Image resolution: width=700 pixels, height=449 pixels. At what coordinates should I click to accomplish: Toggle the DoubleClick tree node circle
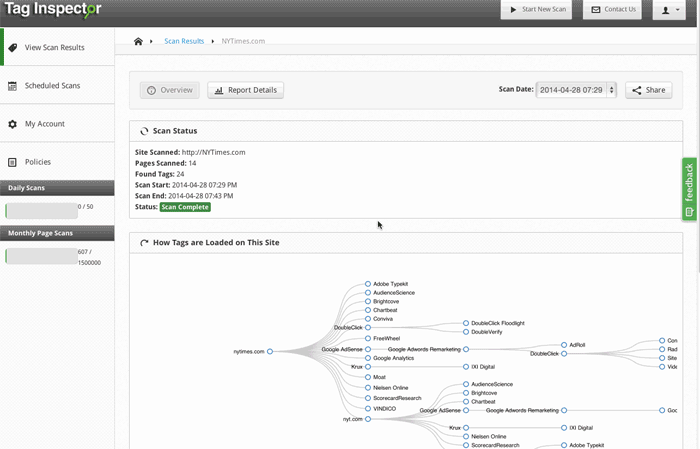[x=368, y=327]
